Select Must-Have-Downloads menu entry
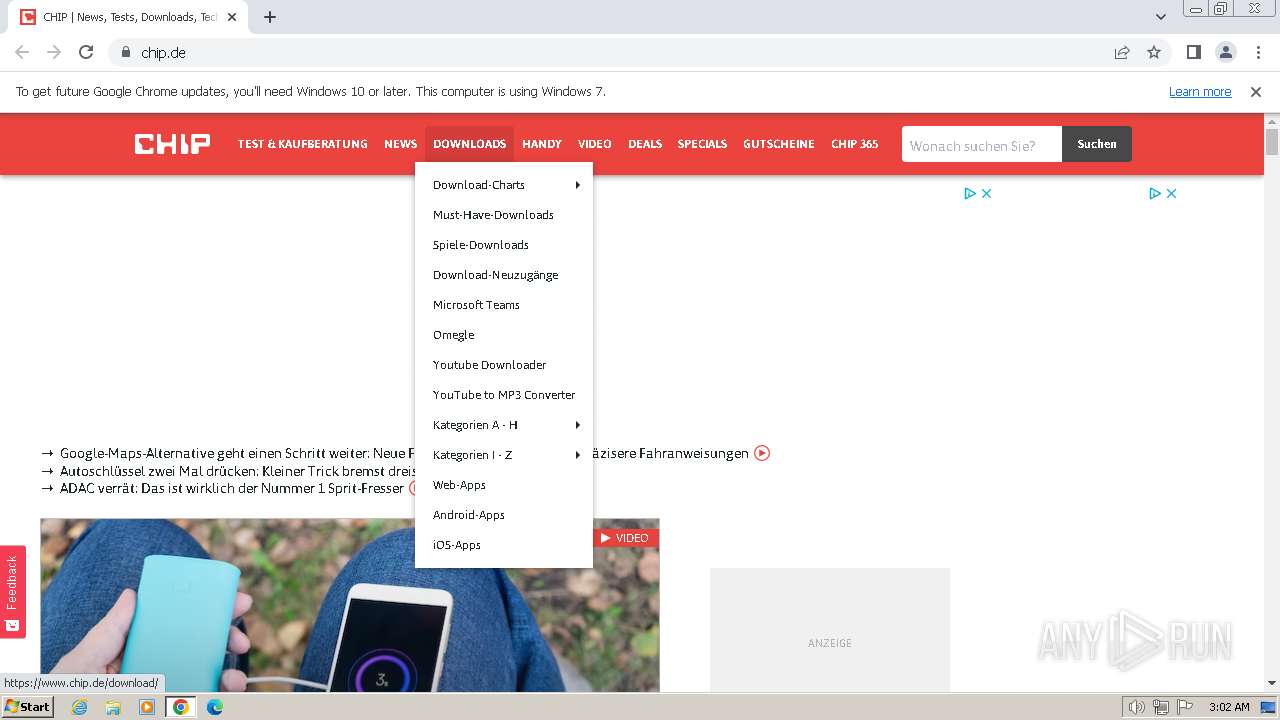 point(504,215)
